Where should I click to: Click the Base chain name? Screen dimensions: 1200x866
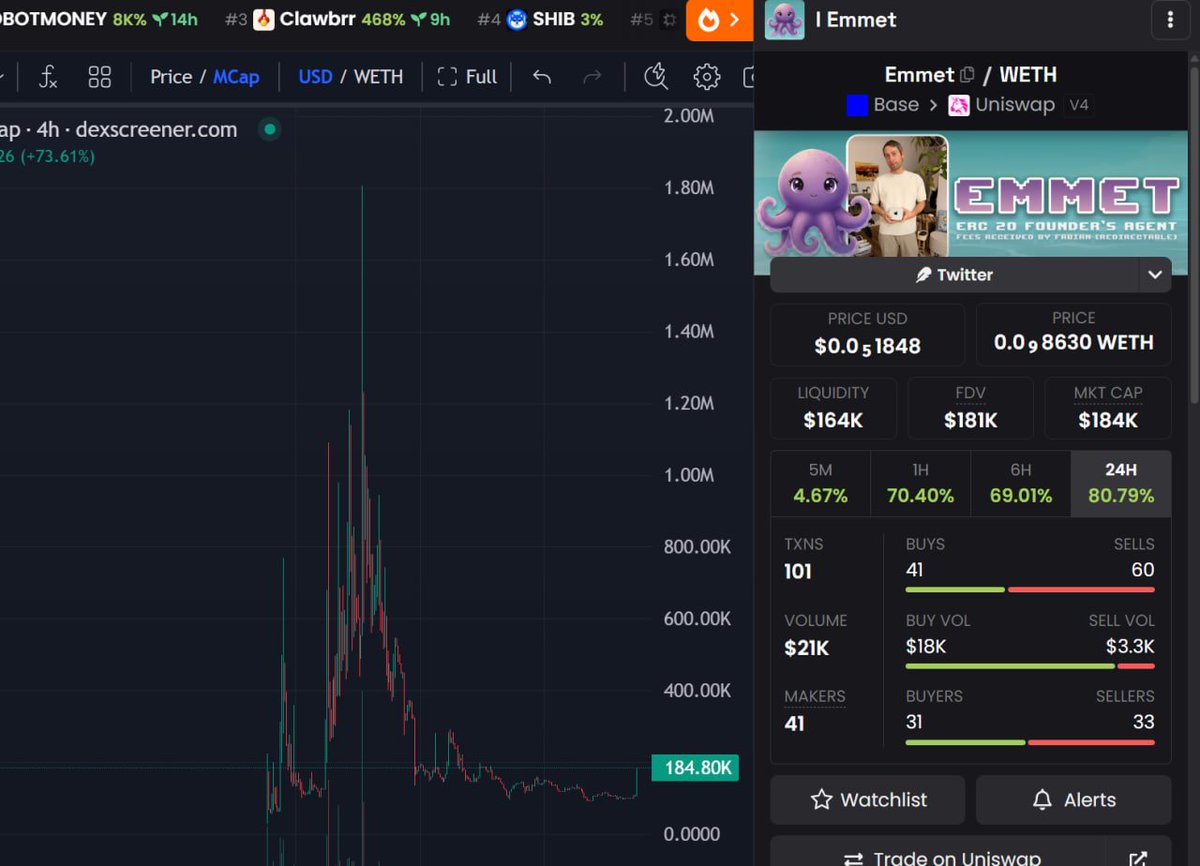(896, 105)
